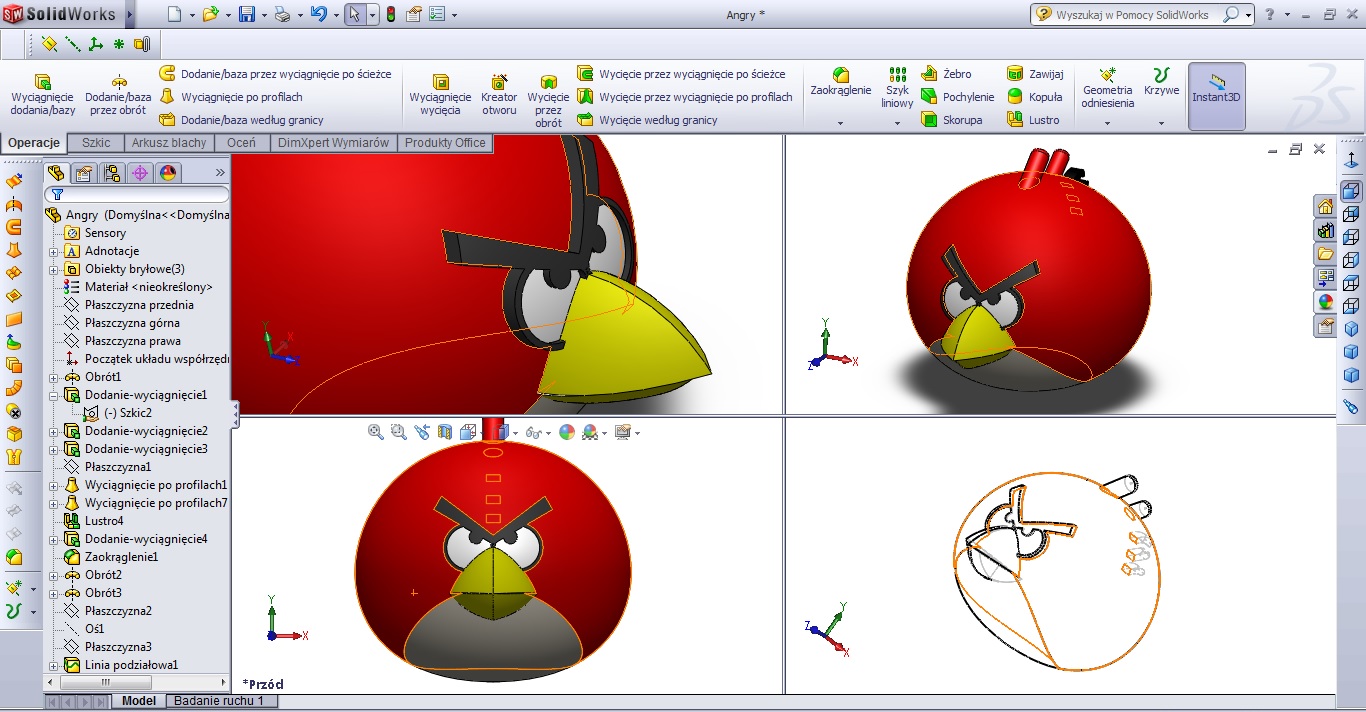The width and height of the screenshot is (1366, 712).
Task: Create a new document with the New icon
Action: (174, 14)
